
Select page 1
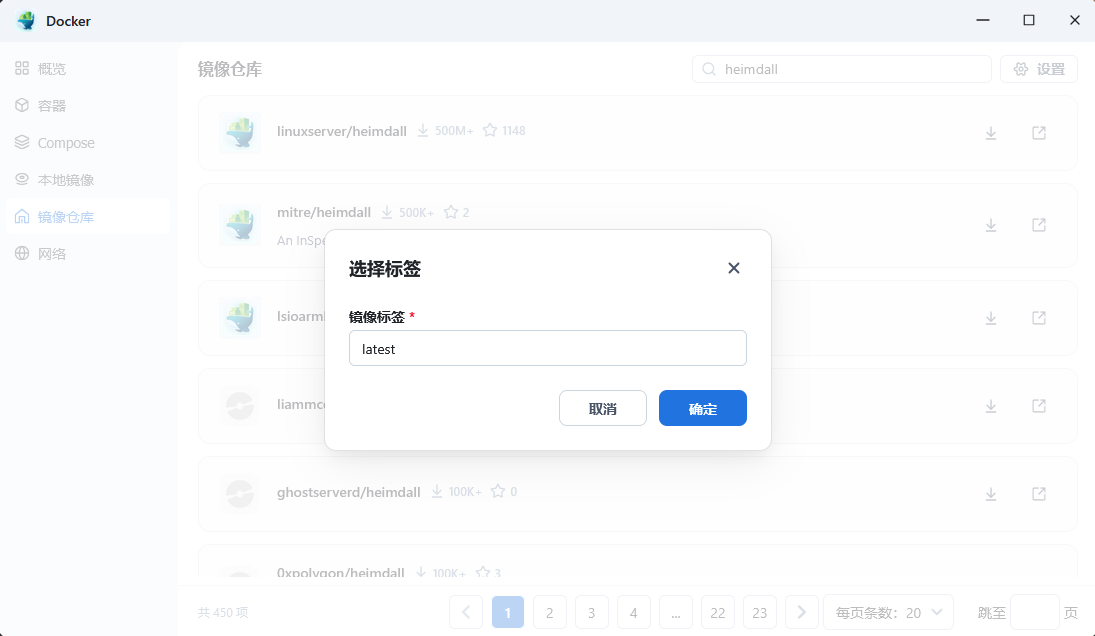point(508,612)
